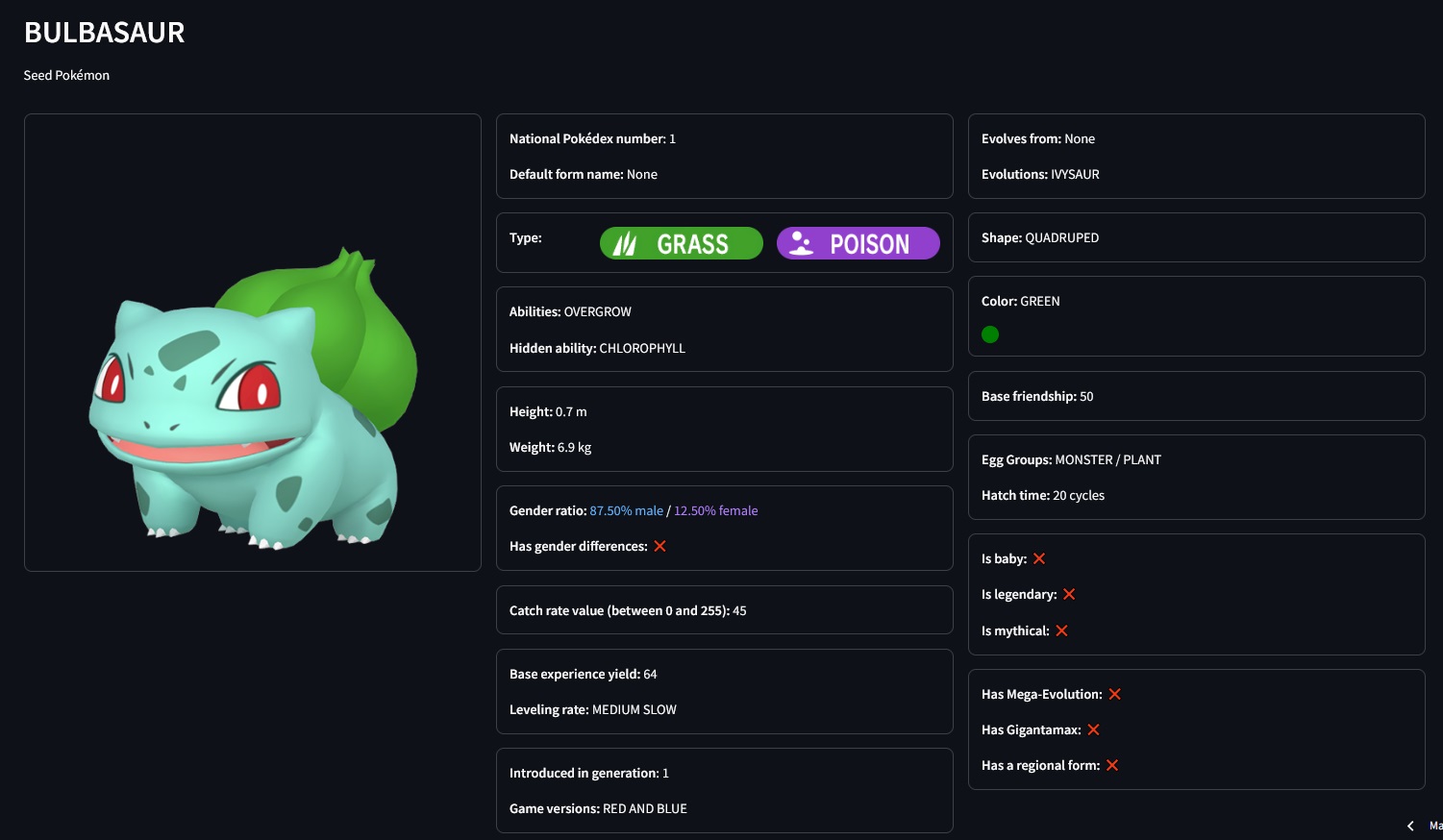Select the POISON type badge text

coord(869,244)
